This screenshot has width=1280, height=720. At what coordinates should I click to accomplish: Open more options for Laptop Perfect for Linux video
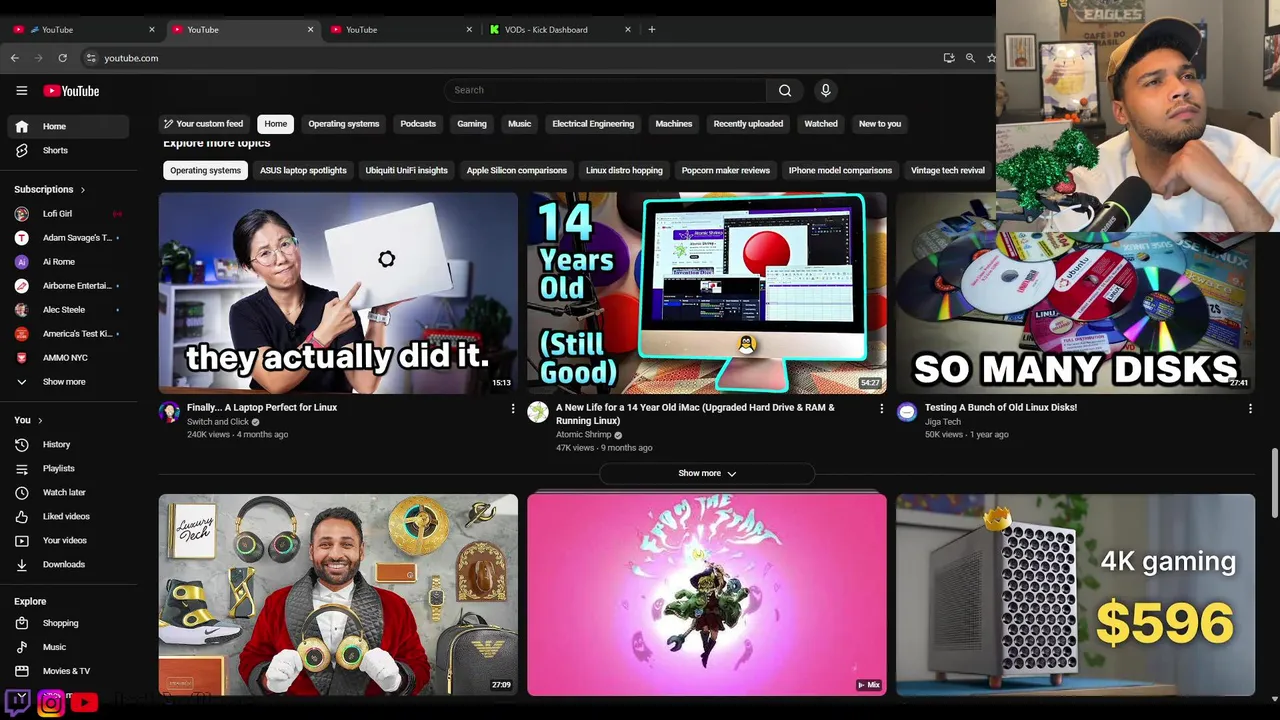[513, 408]
